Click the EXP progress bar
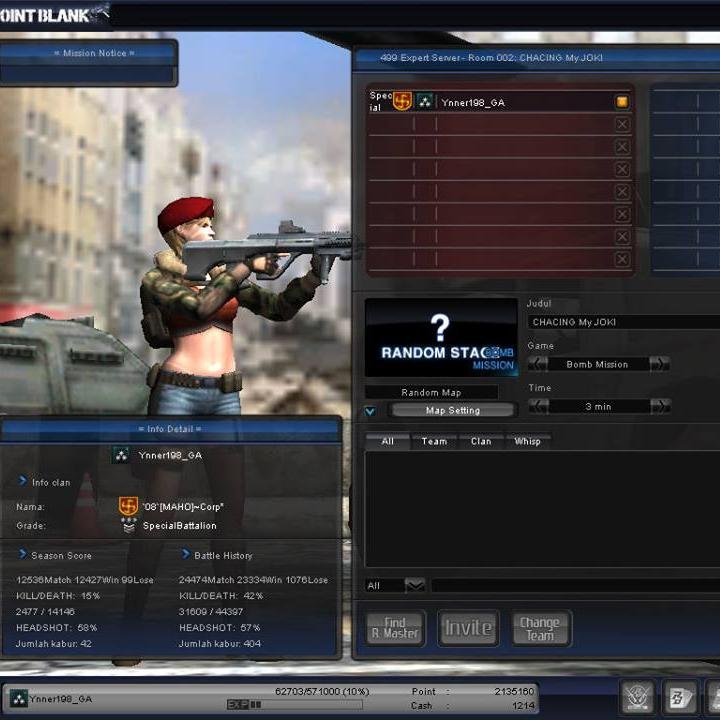The width and height of the screenshot is (720, 720). [295, 704]
